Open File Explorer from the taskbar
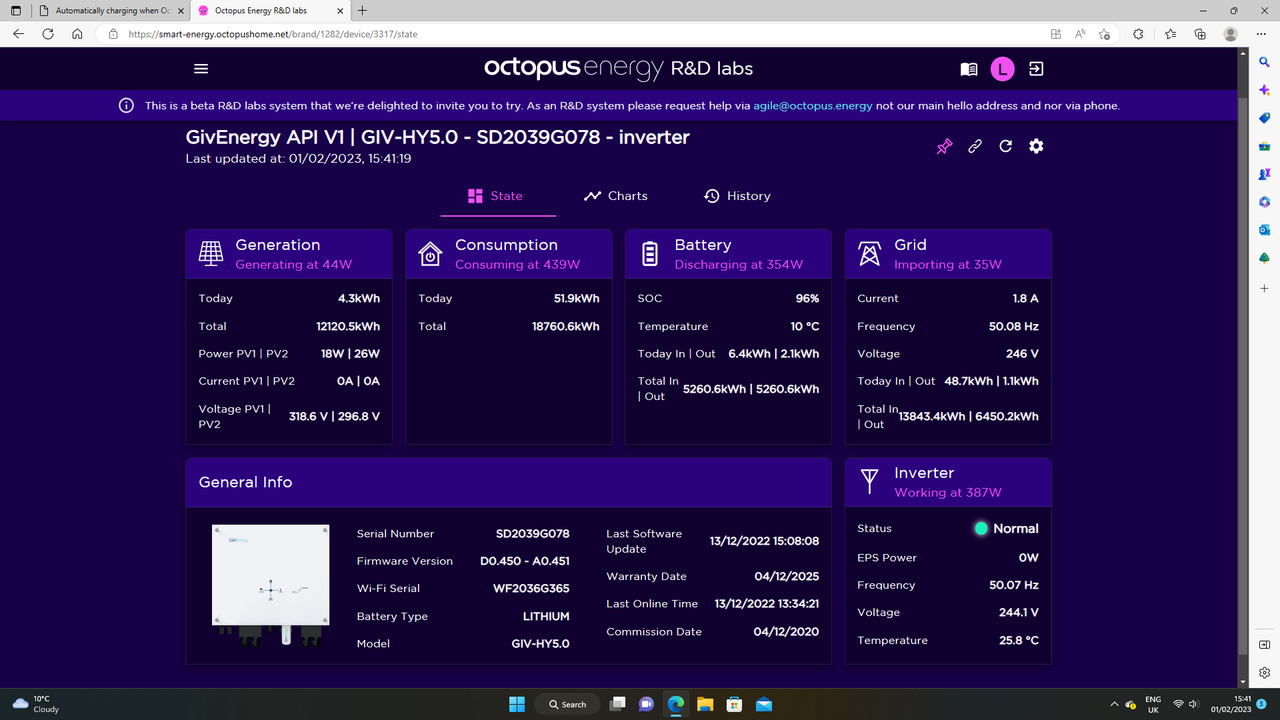This screenshot has width=1280, height=720. click(704, 704)
